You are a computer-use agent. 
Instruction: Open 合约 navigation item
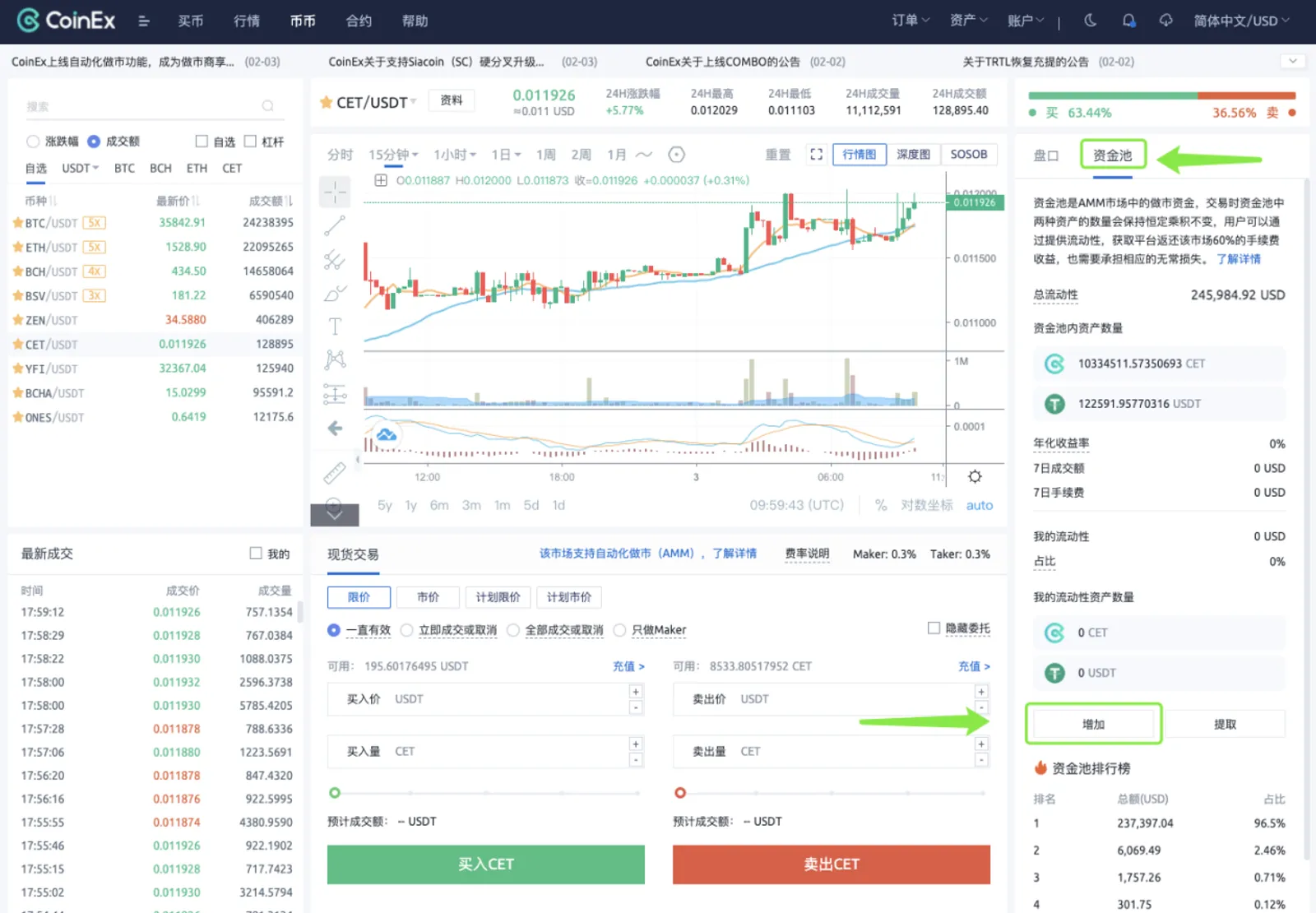359,21
